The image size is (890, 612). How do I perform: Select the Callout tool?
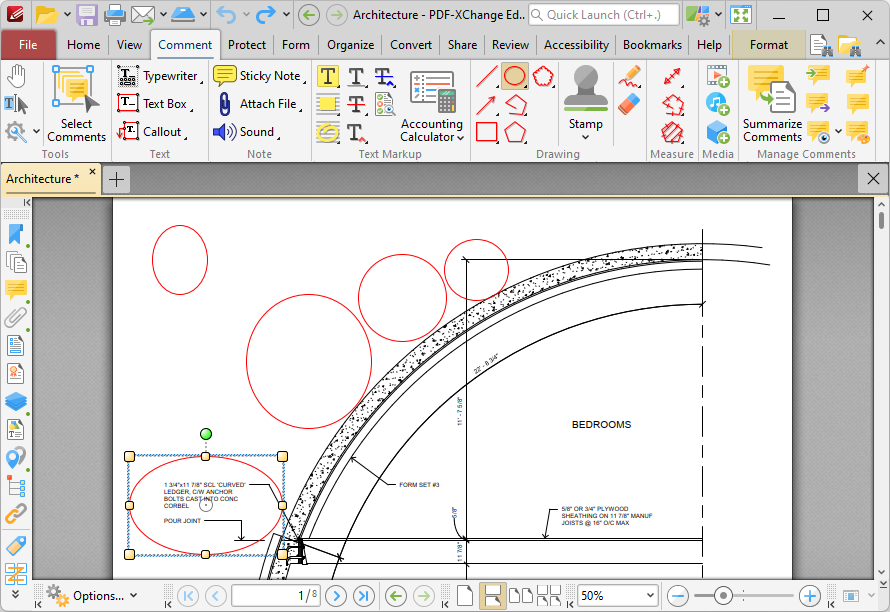point(150,132)
